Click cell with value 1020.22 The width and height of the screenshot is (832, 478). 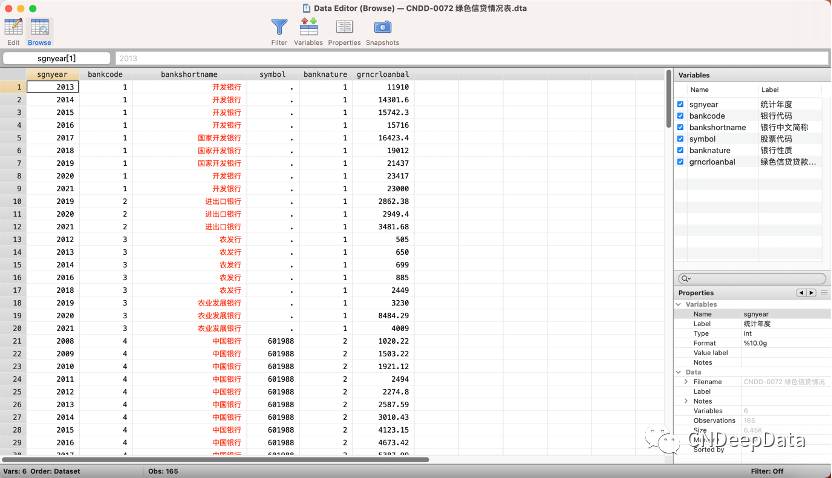[383, 341]
